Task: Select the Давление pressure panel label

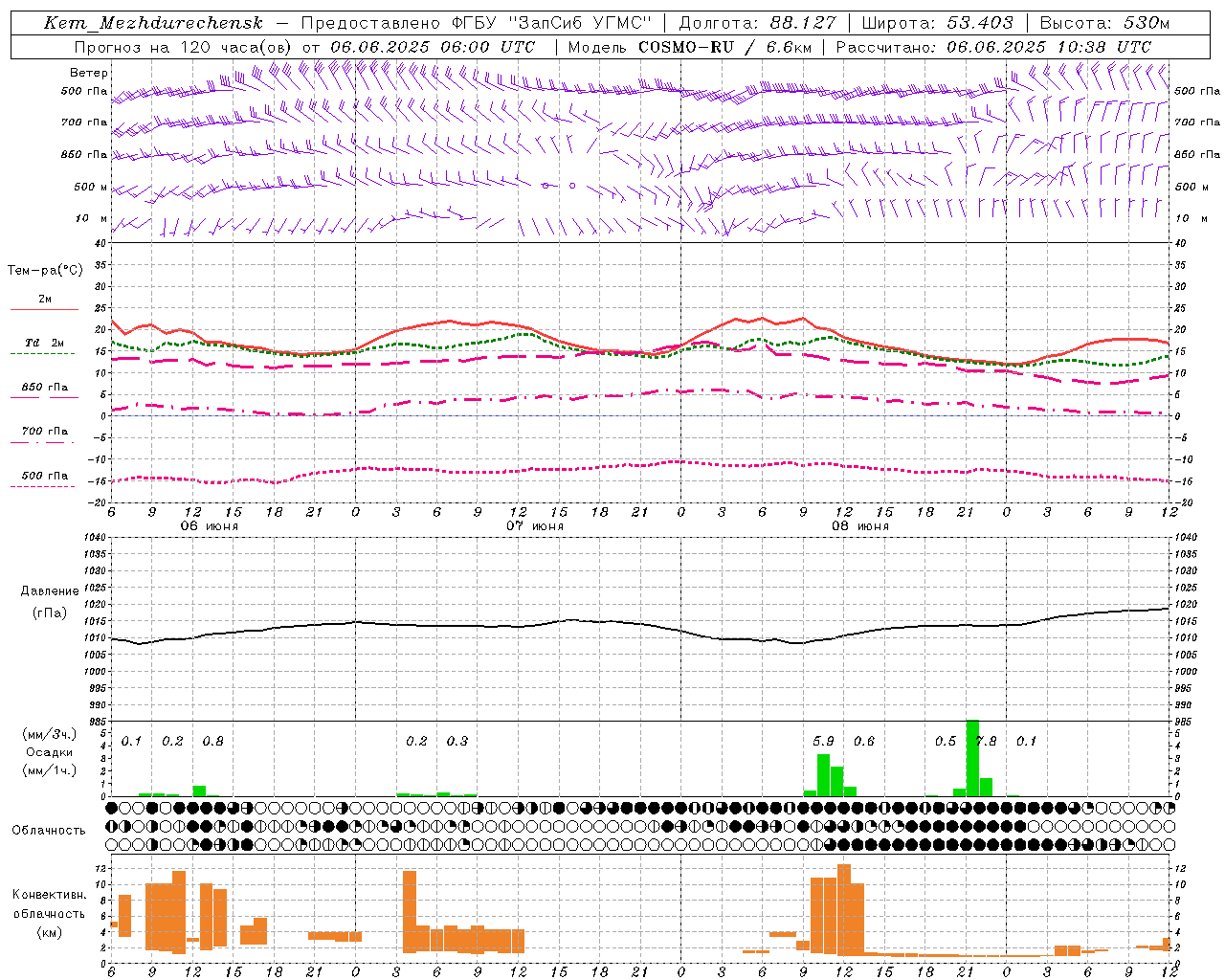Action: [x=50, y=591]
